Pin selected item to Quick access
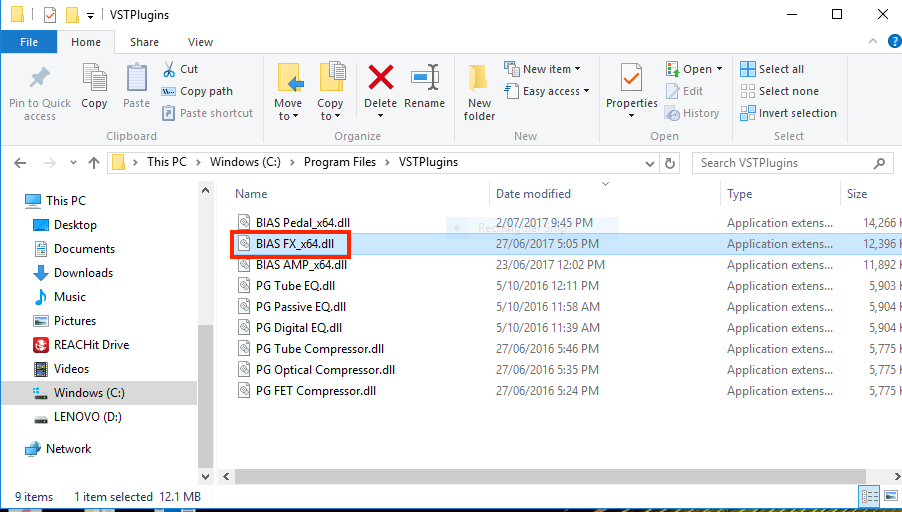 coord(40,93)
